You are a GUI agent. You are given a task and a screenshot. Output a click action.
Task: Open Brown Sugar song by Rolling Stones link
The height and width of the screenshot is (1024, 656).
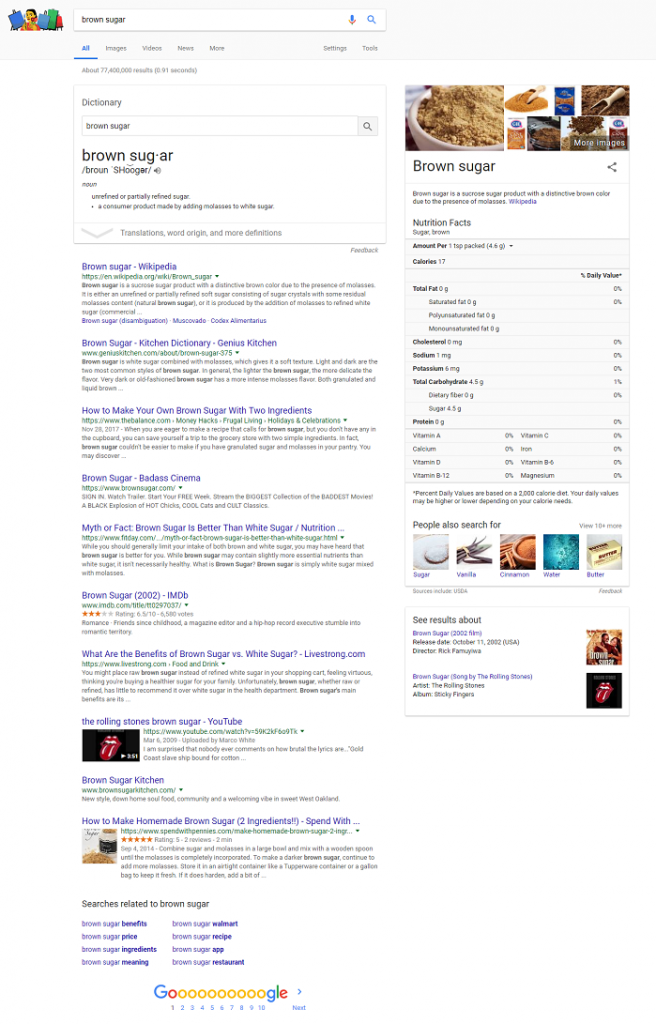[472, 677]
